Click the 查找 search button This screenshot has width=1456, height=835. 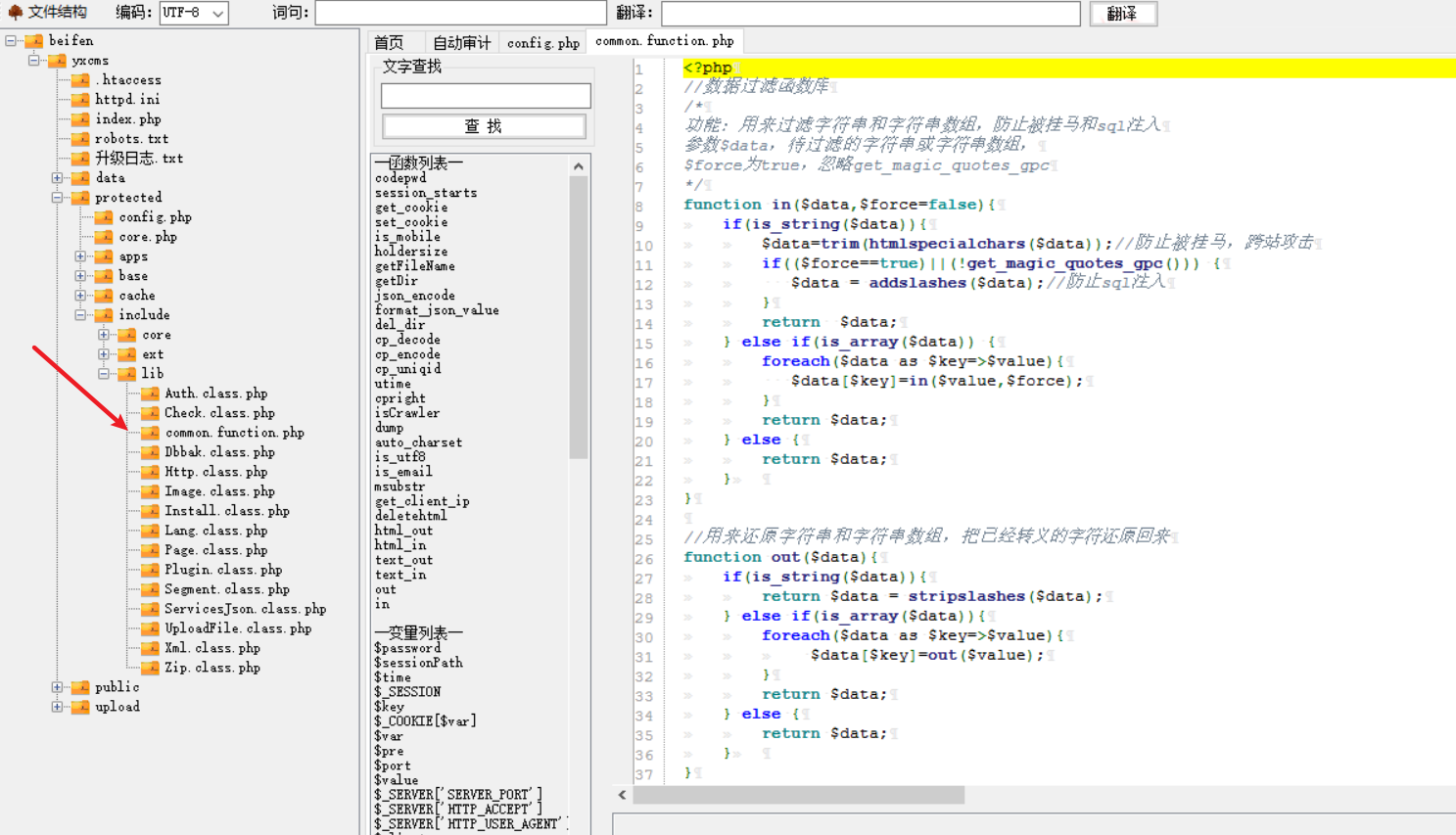[x=484, y=126]
